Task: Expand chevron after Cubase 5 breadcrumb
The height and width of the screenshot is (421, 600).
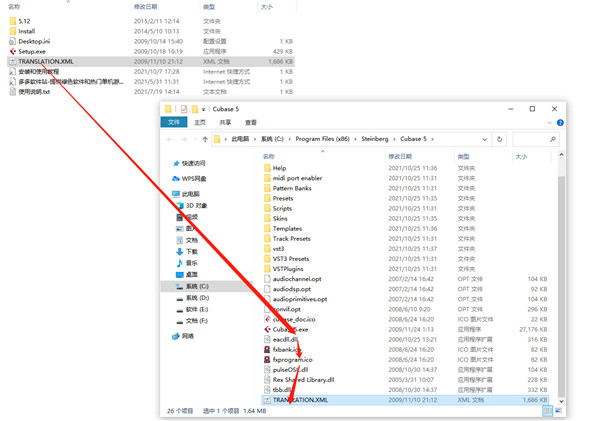Action: tap(432, 139)
